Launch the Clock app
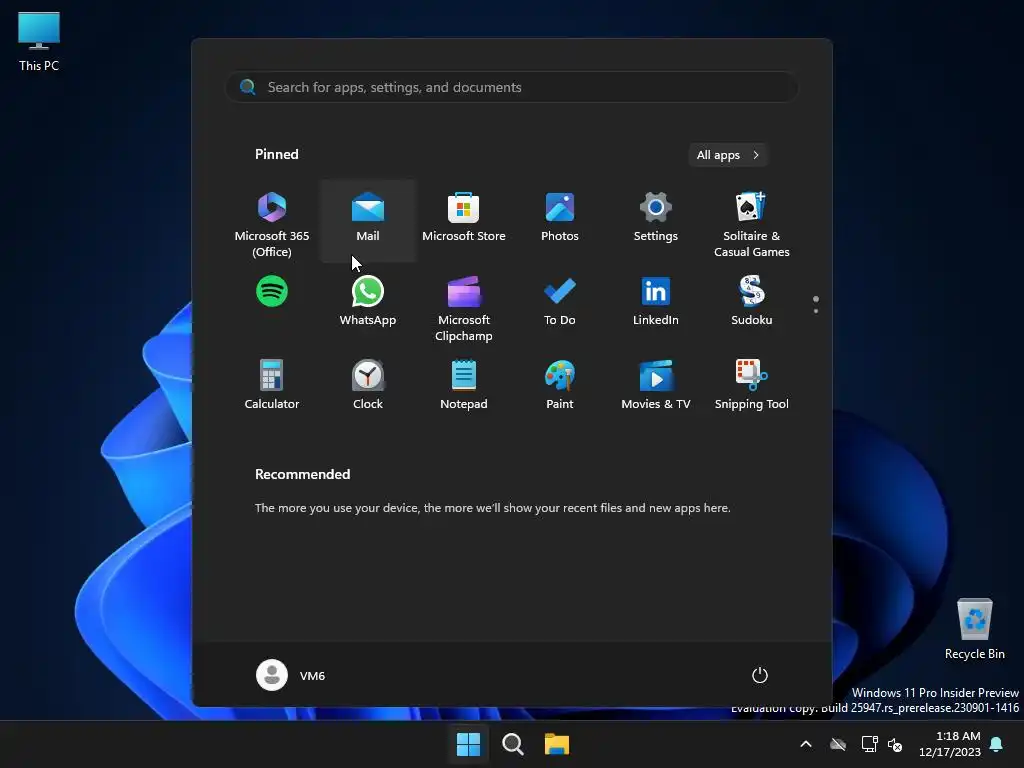Screen dimensions: 1024x768 (x=368, y=385)
